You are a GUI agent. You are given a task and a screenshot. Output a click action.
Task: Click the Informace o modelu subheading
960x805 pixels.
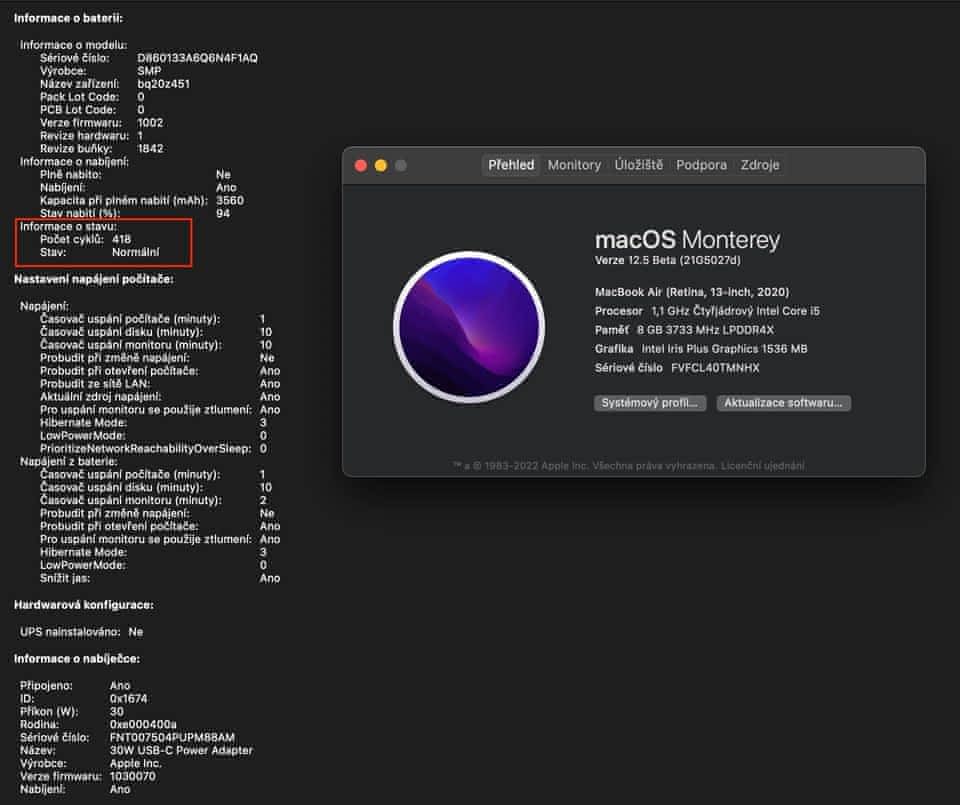pyautogui.click(x=73, y=45)
